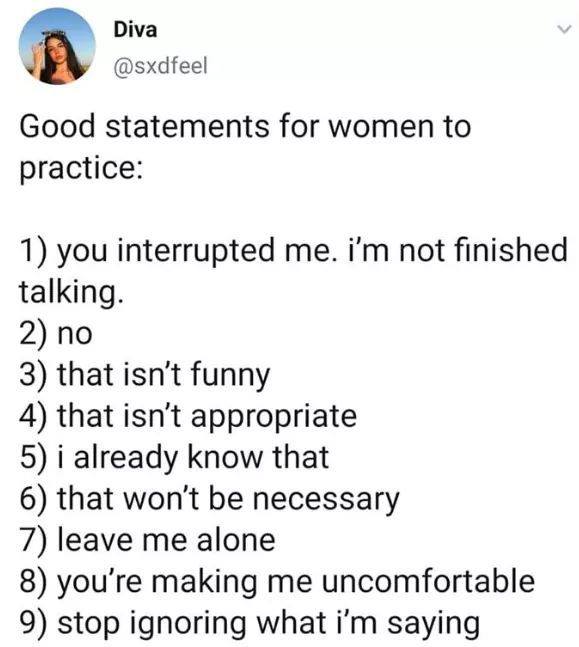Select statement 3 'that isn't funny'

[x=144, y=375]
